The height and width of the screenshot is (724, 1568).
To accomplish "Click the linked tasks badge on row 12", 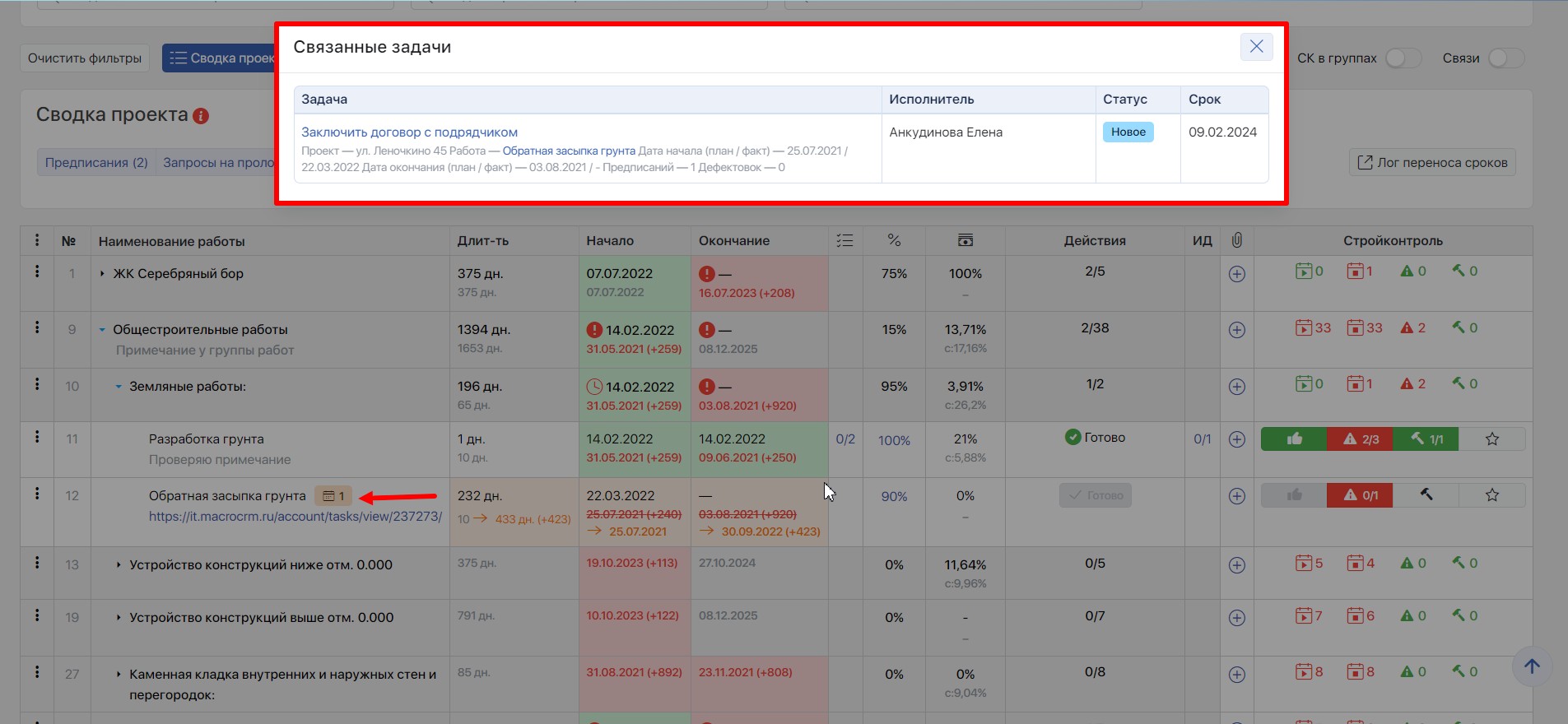I will pos(333,496).
